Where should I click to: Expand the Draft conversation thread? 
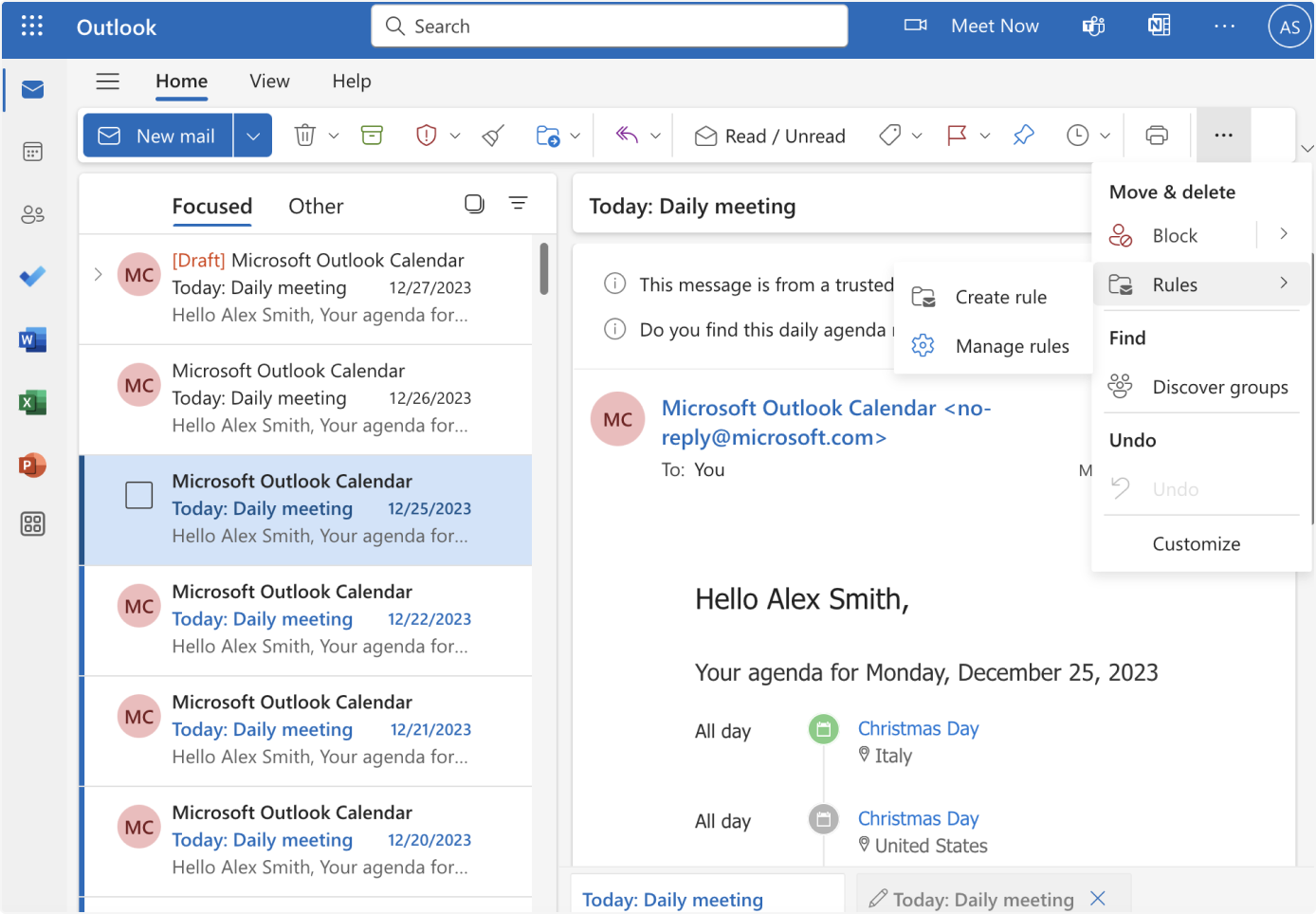tap(98, 273)
